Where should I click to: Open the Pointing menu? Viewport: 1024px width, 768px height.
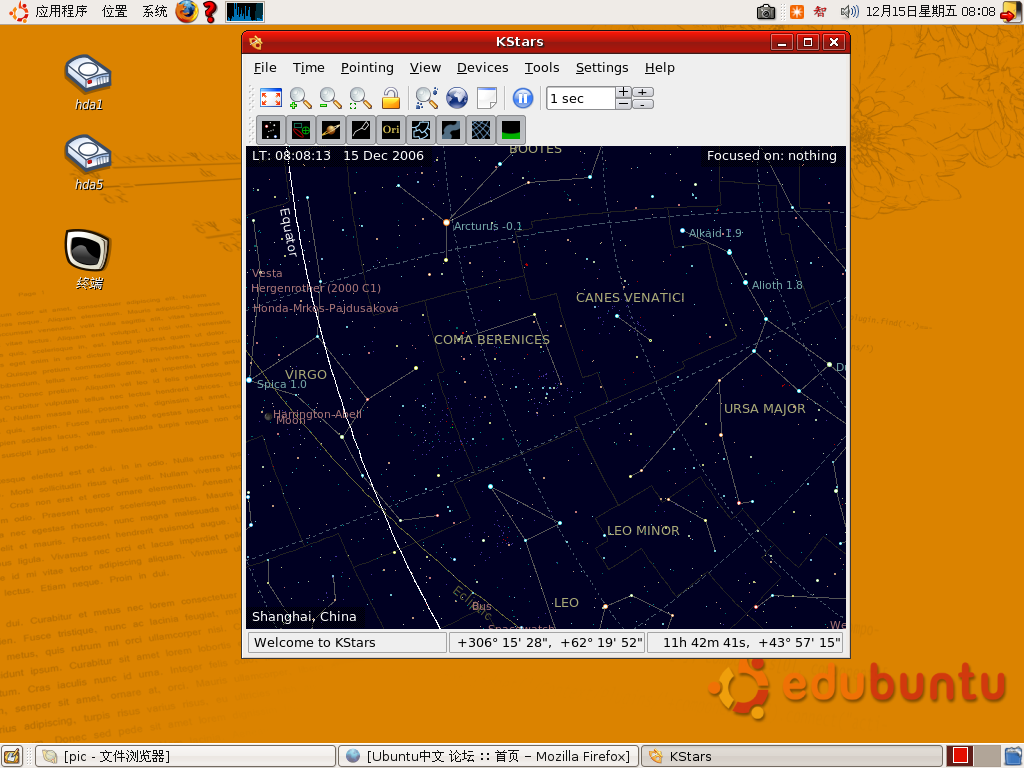click(367, 68)
